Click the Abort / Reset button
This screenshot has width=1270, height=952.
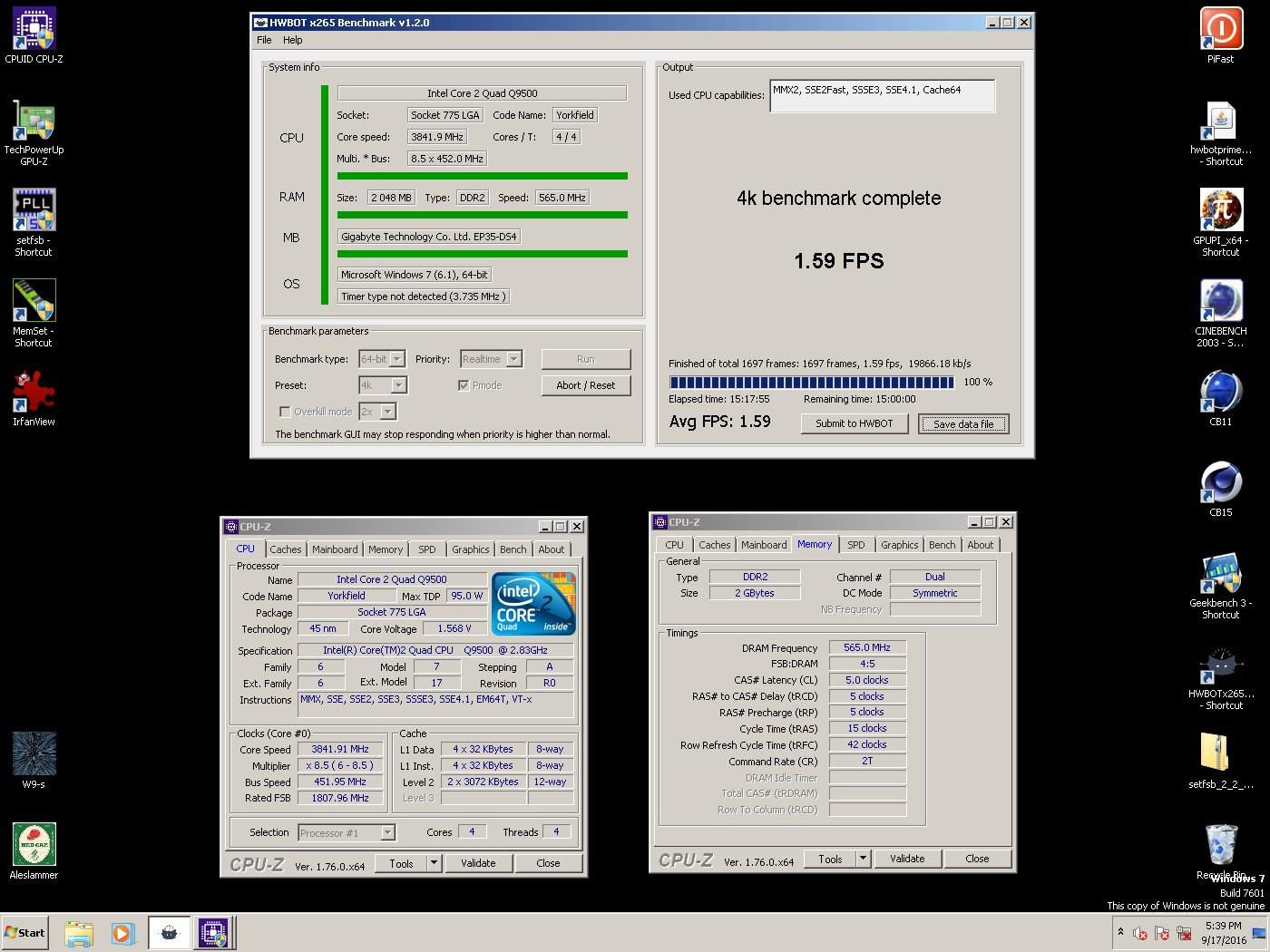586,385
